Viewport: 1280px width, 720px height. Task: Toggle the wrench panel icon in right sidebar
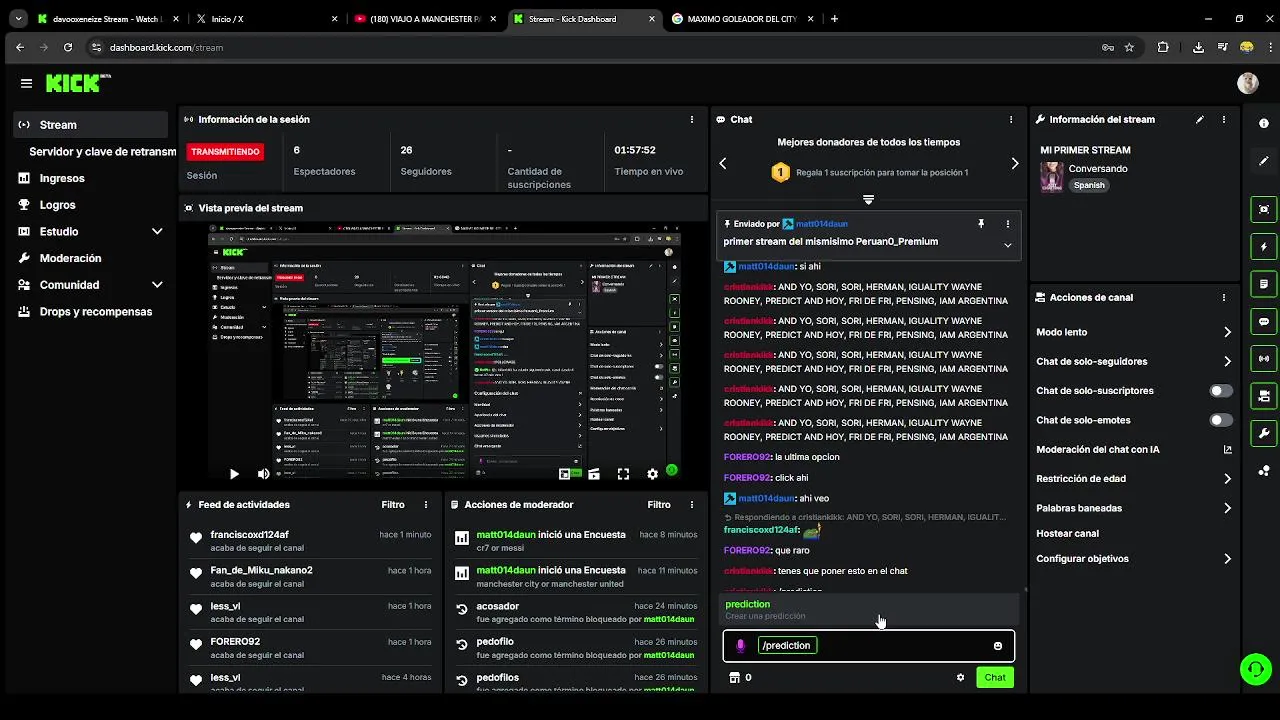point(1264,433)
